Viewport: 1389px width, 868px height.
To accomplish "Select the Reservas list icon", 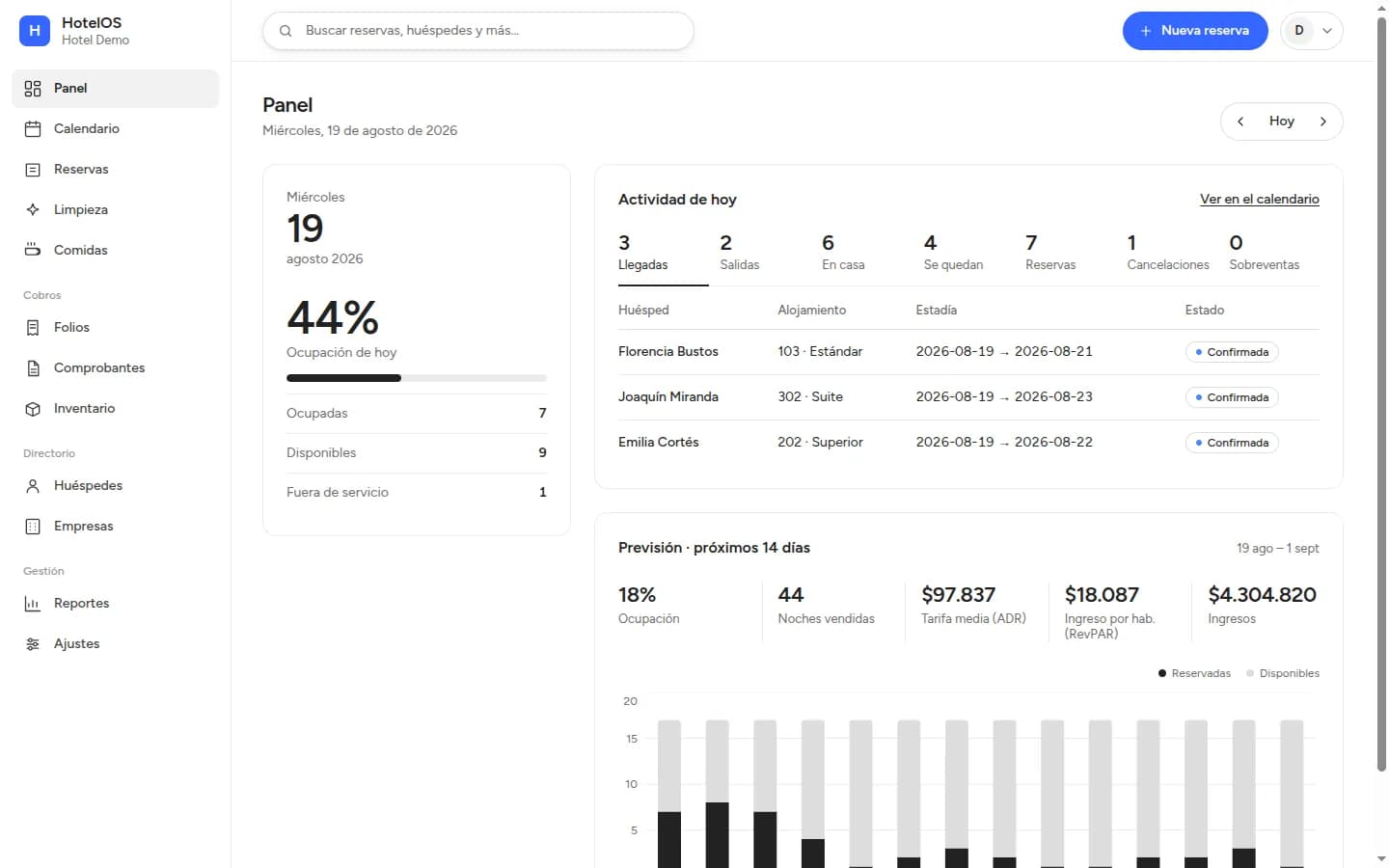I will [33, 170].
